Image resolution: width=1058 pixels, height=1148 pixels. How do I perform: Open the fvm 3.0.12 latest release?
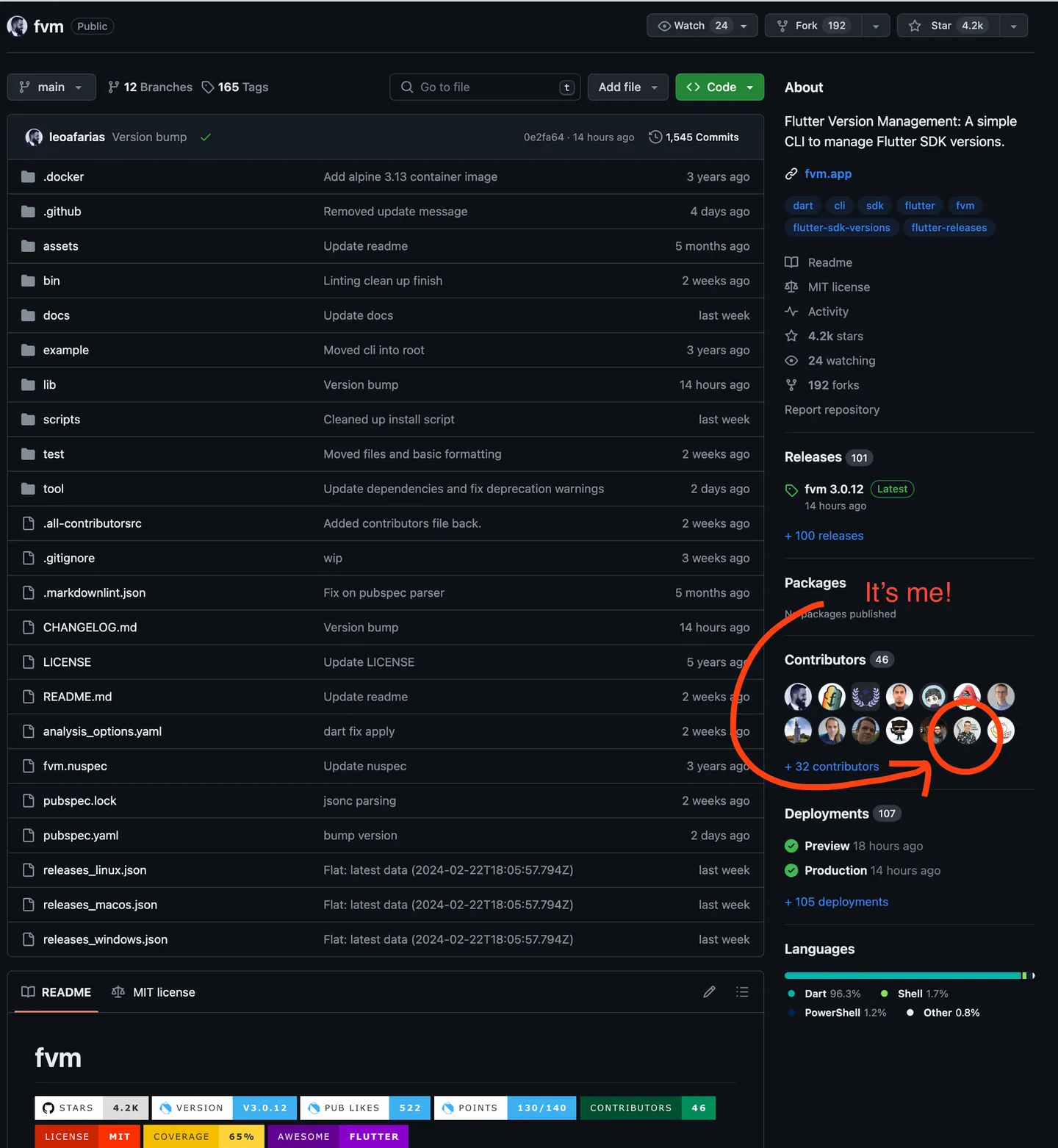click(x=834, y=489)
